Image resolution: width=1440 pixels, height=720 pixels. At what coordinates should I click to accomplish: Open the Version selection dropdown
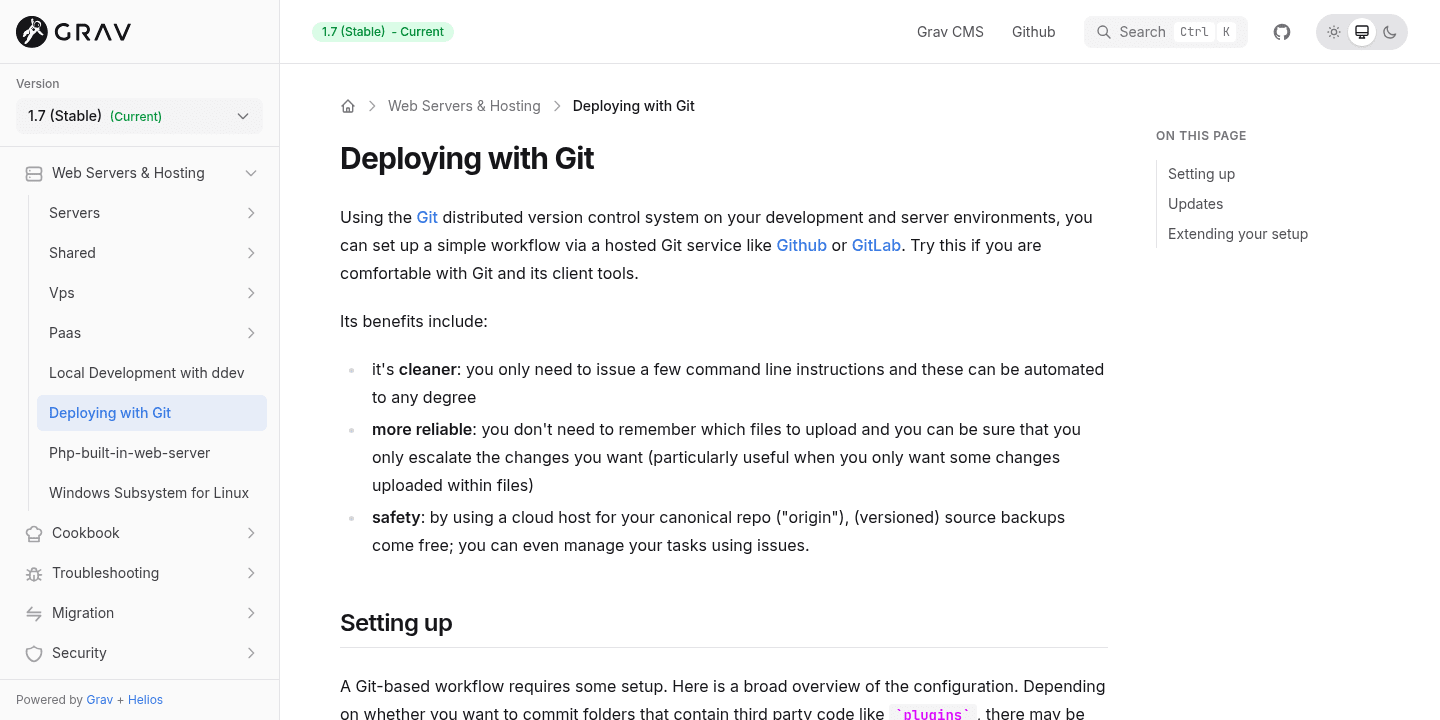tap(139, 116)
